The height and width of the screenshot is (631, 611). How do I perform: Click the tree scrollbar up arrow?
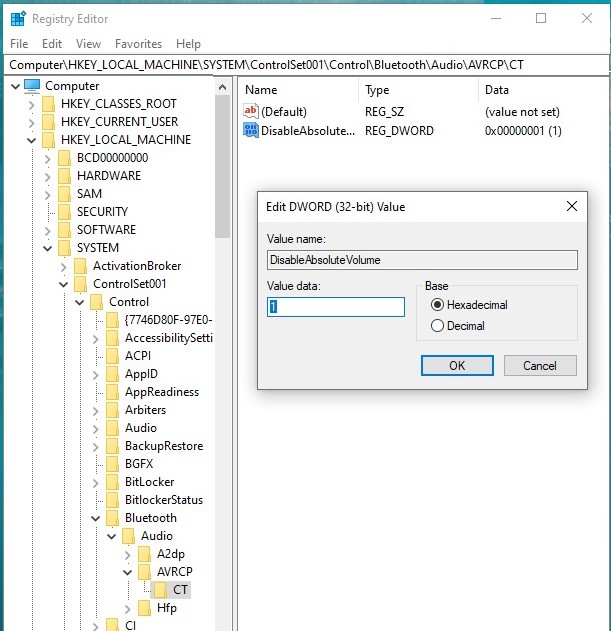[x=222, y=87]
